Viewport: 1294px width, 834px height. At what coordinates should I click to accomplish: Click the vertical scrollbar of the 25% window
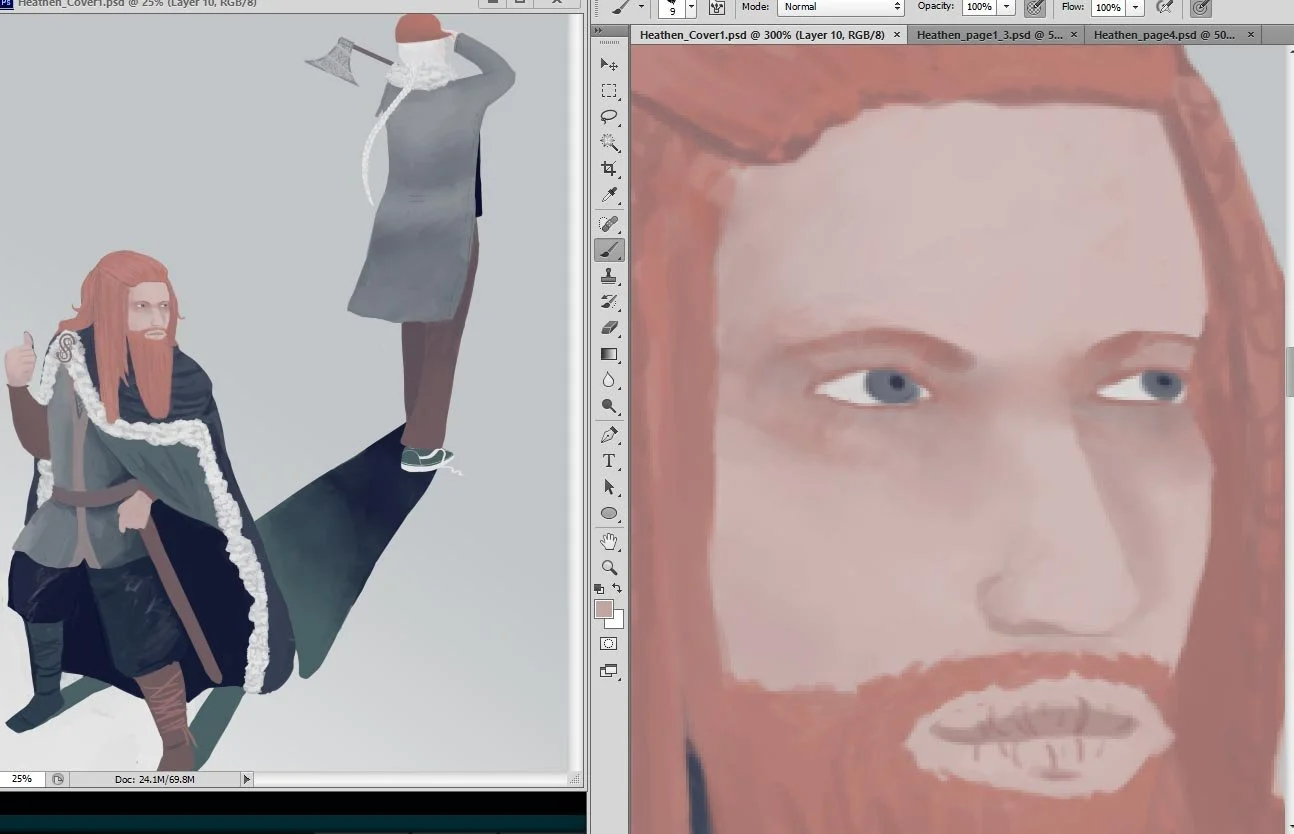576,392
